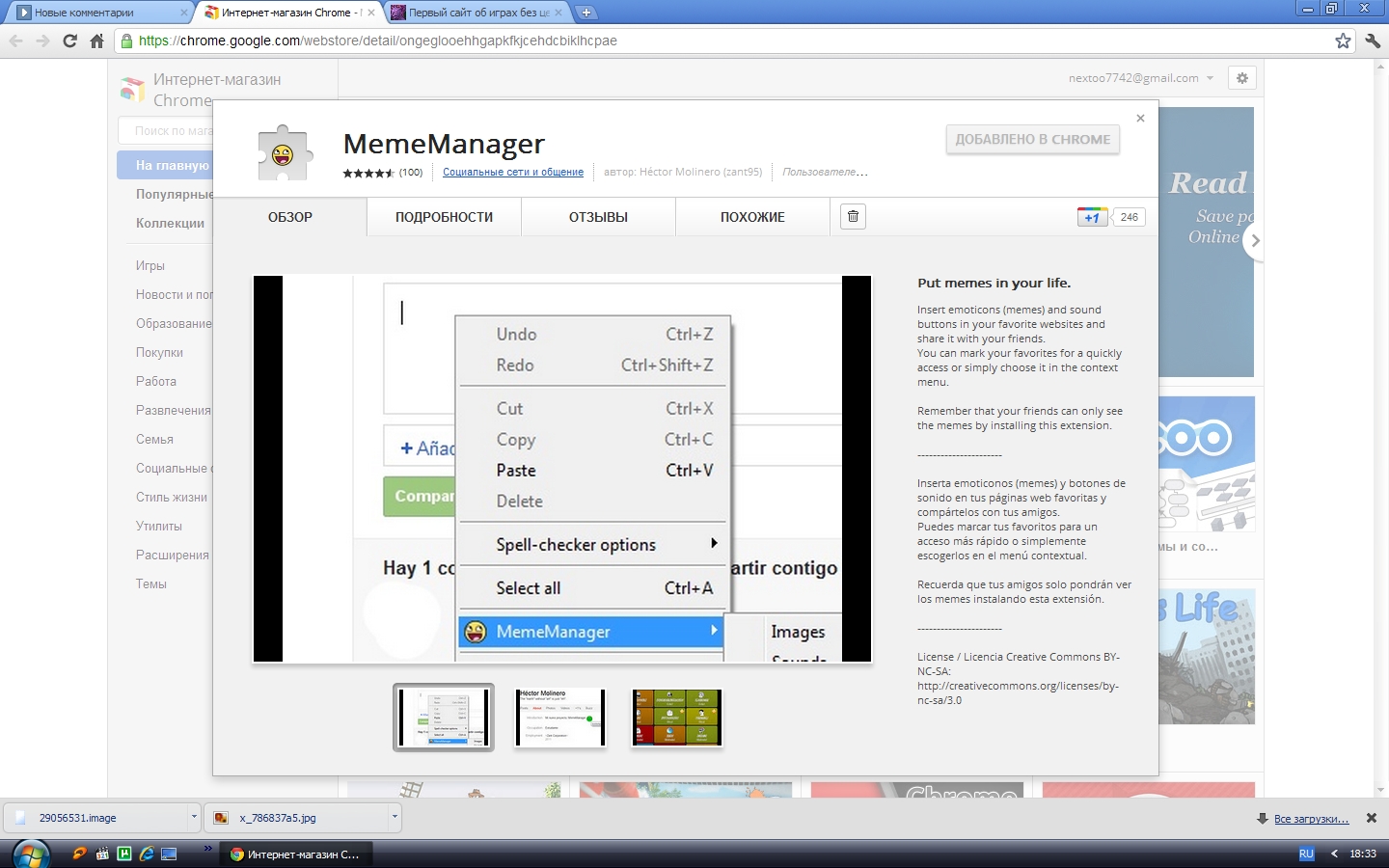Open the Социальные сети и общение category link
The width and height of the screenshot is (1389, 868).
coord(513,173)
